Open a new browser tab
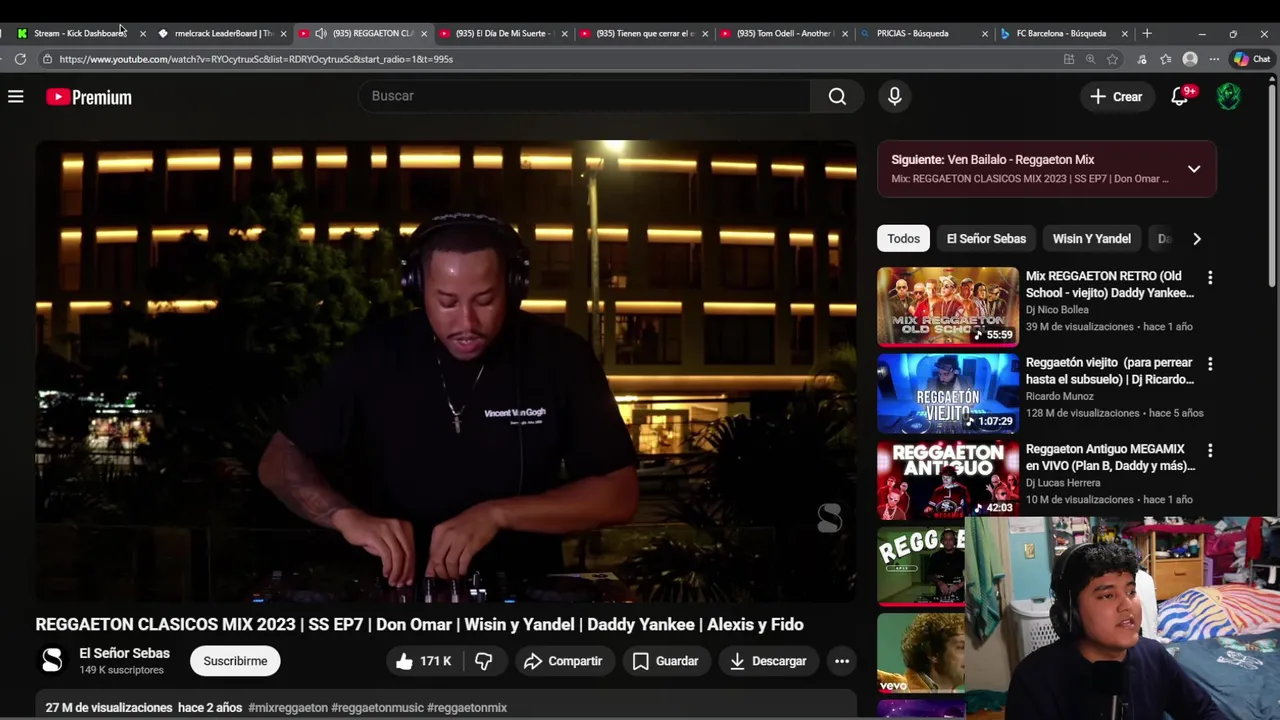 [1147, 33]
